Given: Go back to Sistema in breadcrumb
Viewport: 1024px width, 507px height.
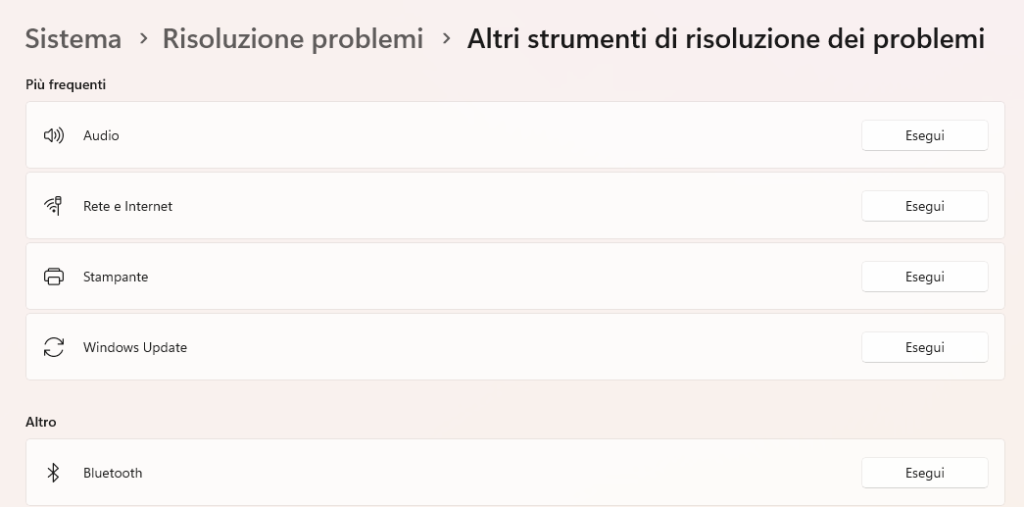Looking at the screenshot, I should (73, 39).
